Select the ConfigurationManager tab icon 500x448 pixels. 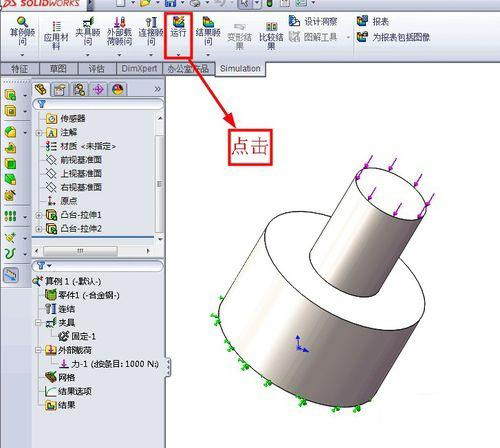pos(79,89)
